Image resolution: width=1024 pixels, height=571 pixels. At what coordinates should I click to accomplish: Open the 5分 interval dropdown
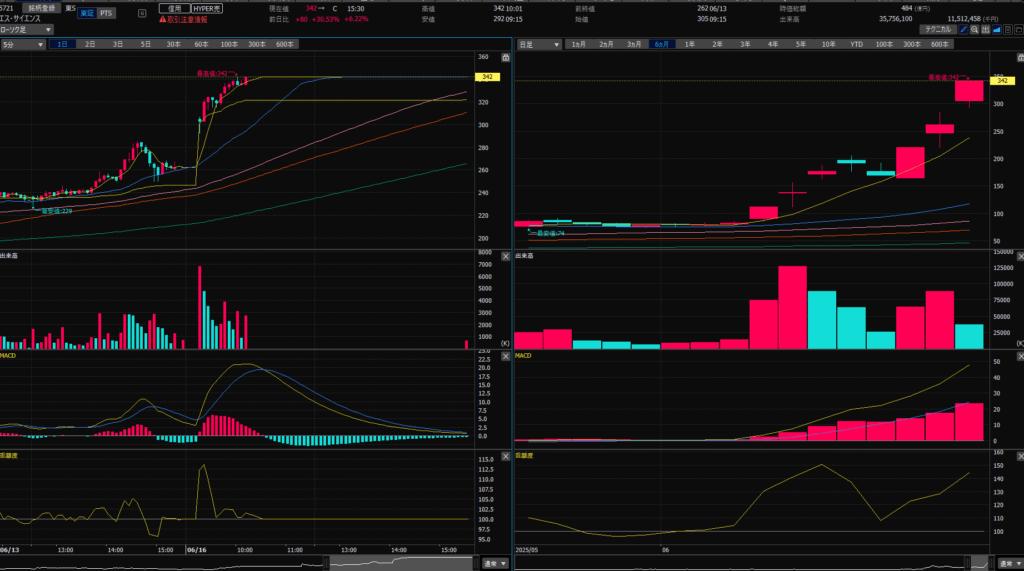pos(23,44)
